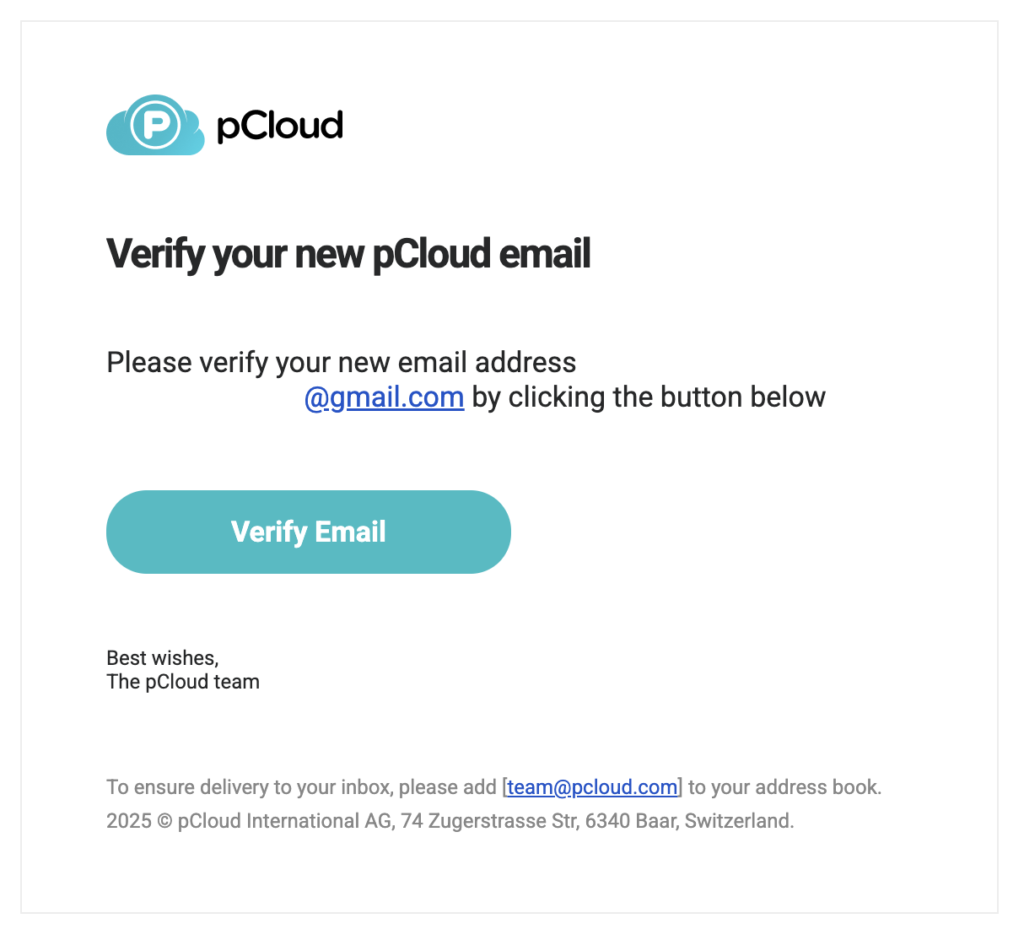Open the @gmail.com email address link
Viewport: 1024px width, 940px height.
pos(384,398)
